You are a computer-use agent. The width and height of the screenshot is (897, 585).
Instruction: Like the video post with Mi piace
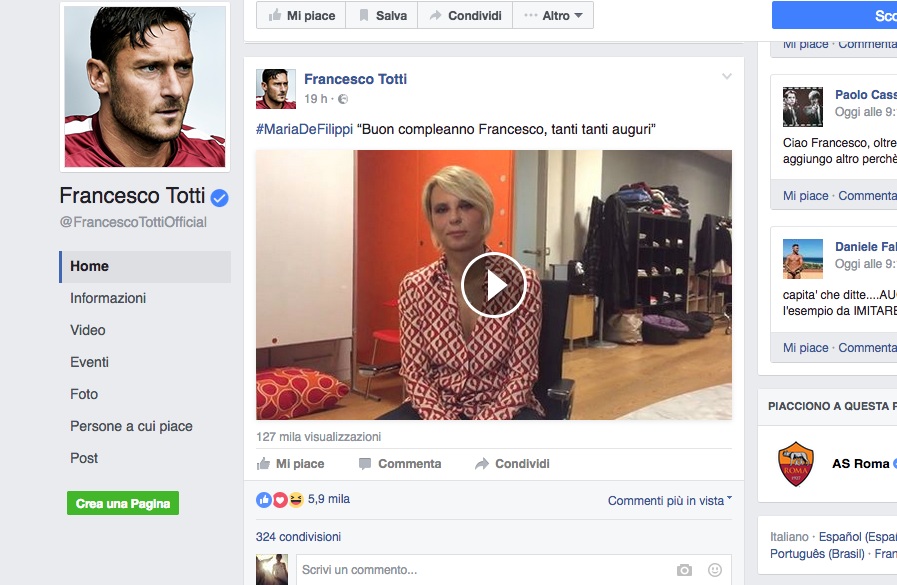click(x=290, y=464)
